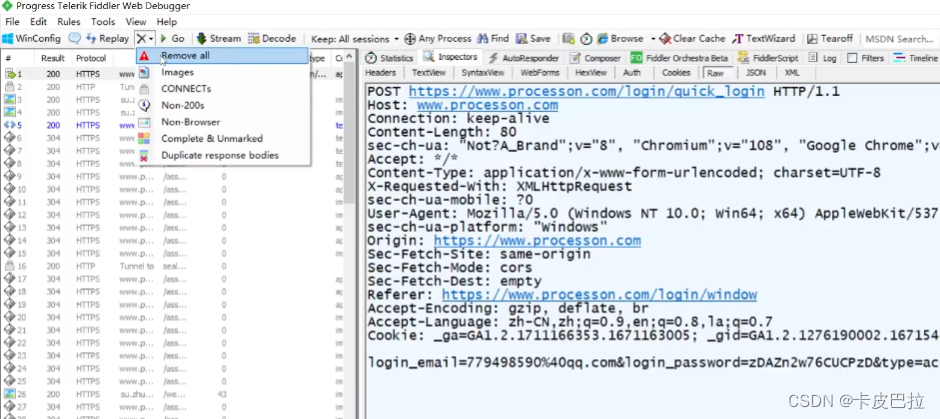Open the Edit menu
940x419 pixels.
[38, 22]
